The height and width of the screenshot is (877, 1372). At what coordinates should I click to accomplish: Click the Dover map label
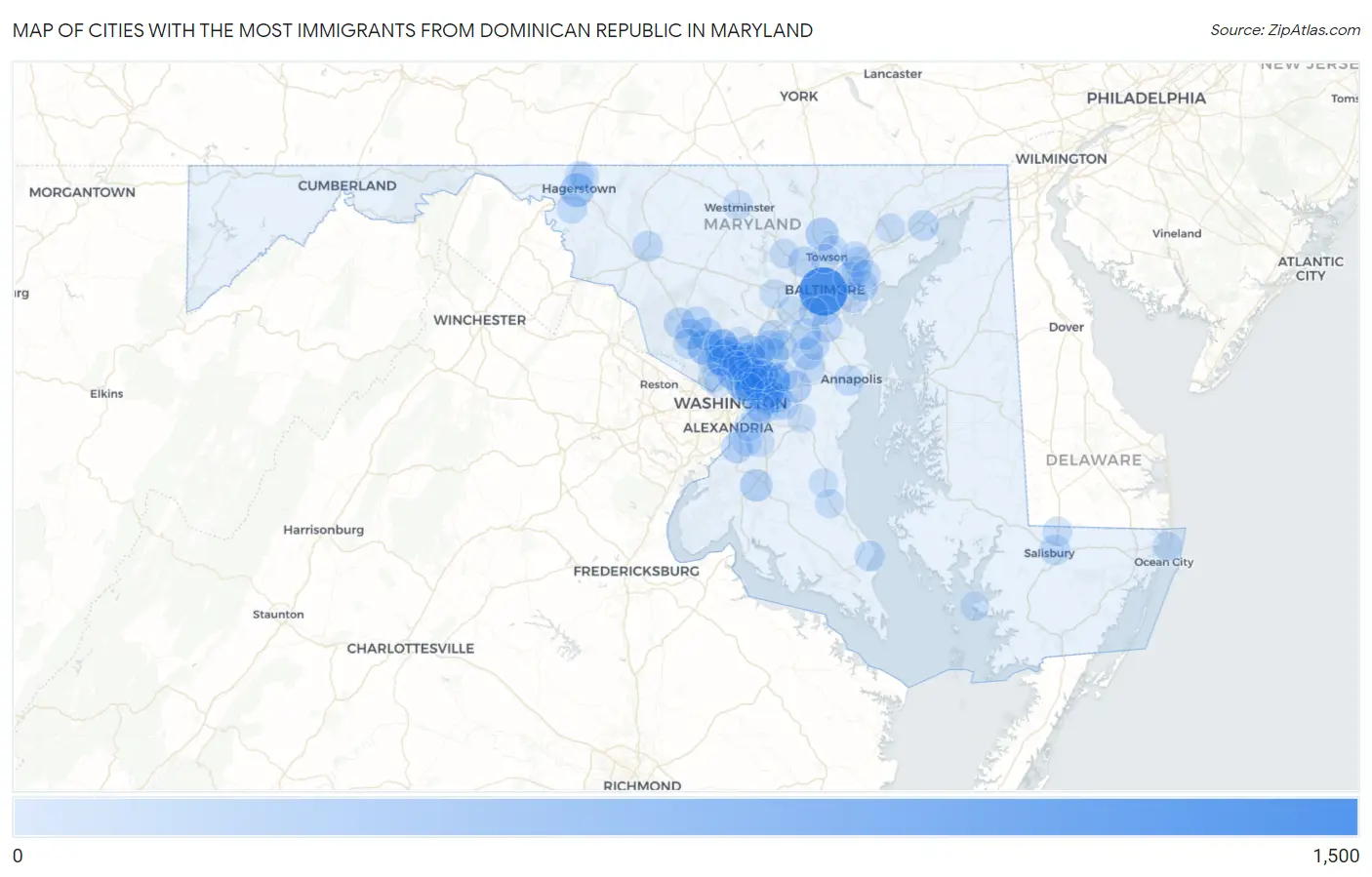tap(1067, 327)
